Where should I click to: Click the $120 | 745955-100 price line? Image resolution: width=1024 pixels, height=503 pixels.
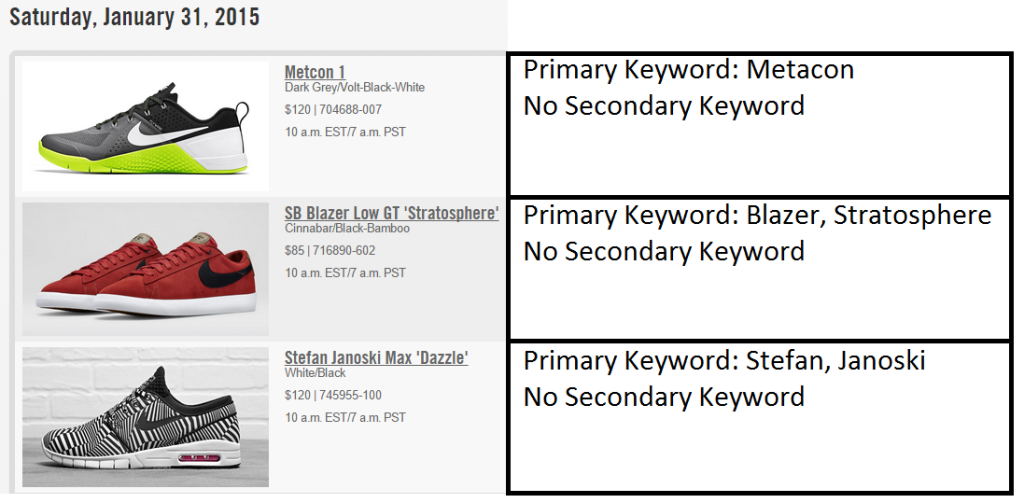tap(333, 395)
